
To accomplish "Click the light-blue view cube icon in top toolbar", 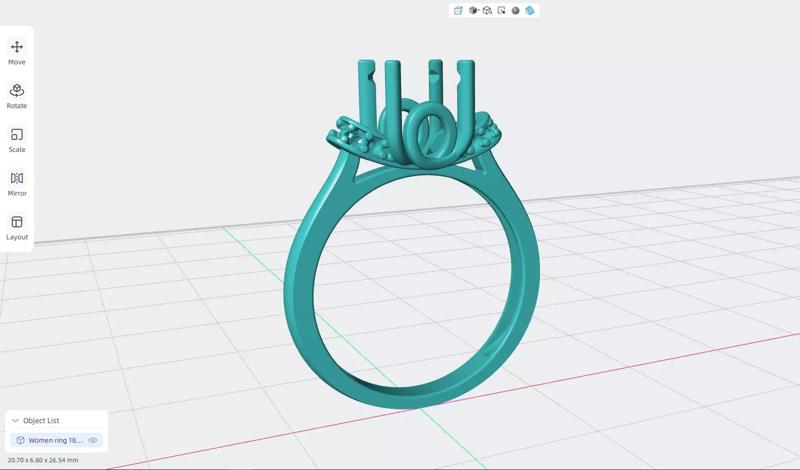I will [458, 10].
